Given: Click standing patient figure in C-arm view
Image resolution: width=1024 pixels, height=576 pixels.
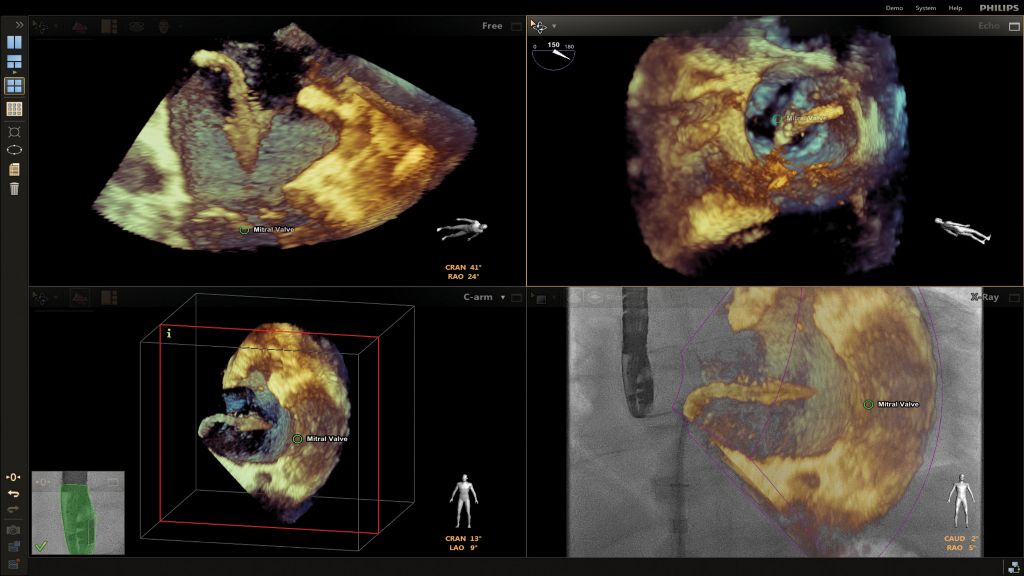Looking at the screenshot, I should click(x=463, y=501).
